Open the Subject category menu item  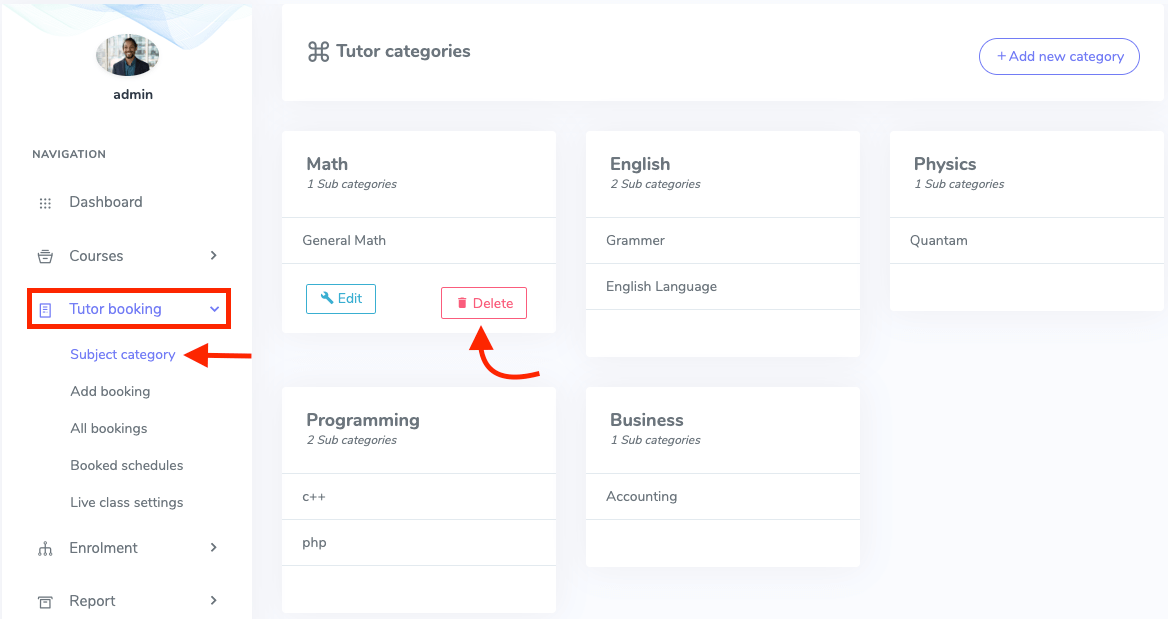[x=122, y=354]
